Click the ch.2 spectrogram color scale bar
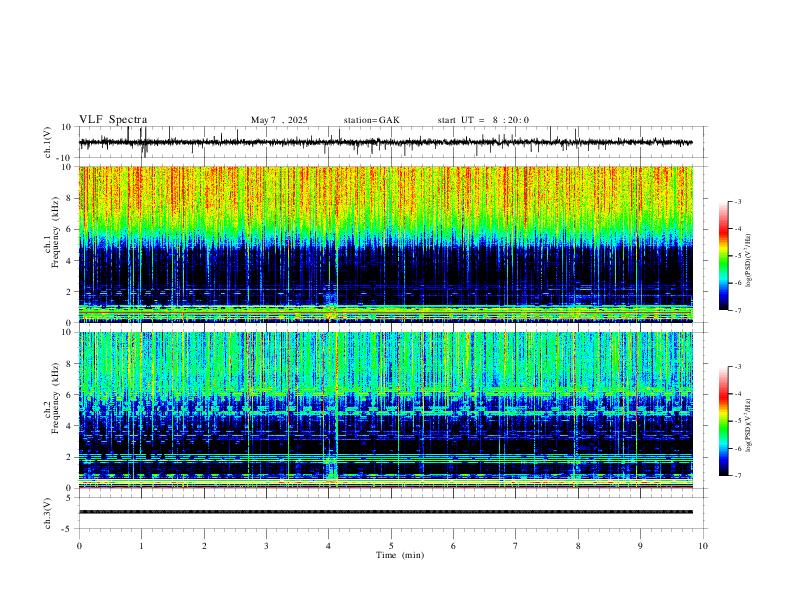The image size is (792, 612). (723, 421)
